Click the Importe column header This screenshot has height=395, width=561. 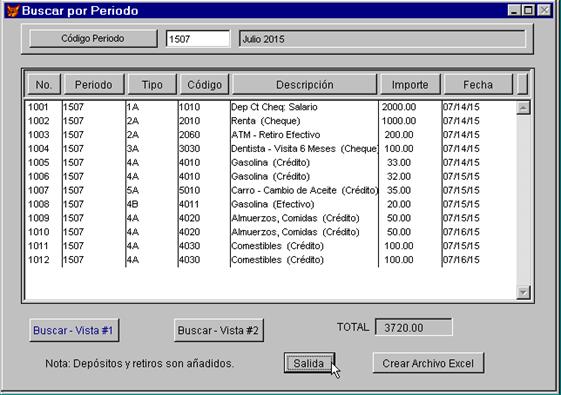[410, 84]
